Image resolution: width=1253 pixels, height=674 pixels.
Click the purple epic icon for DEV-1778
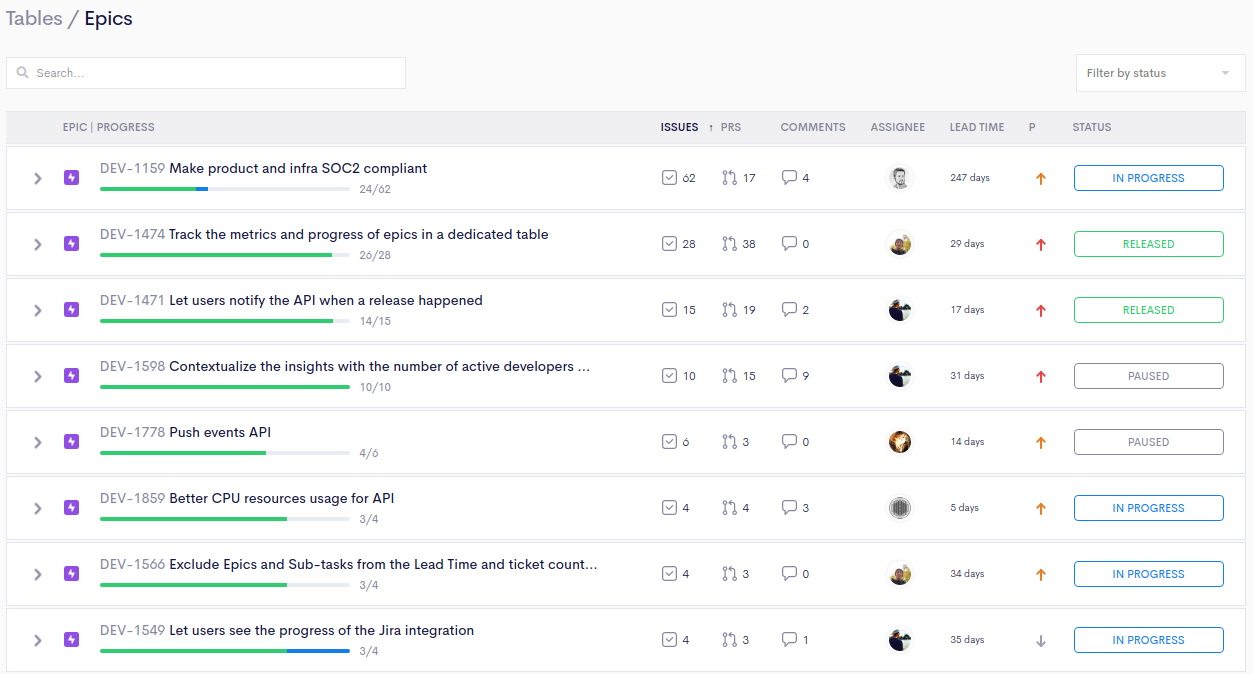tap(71, 442)
